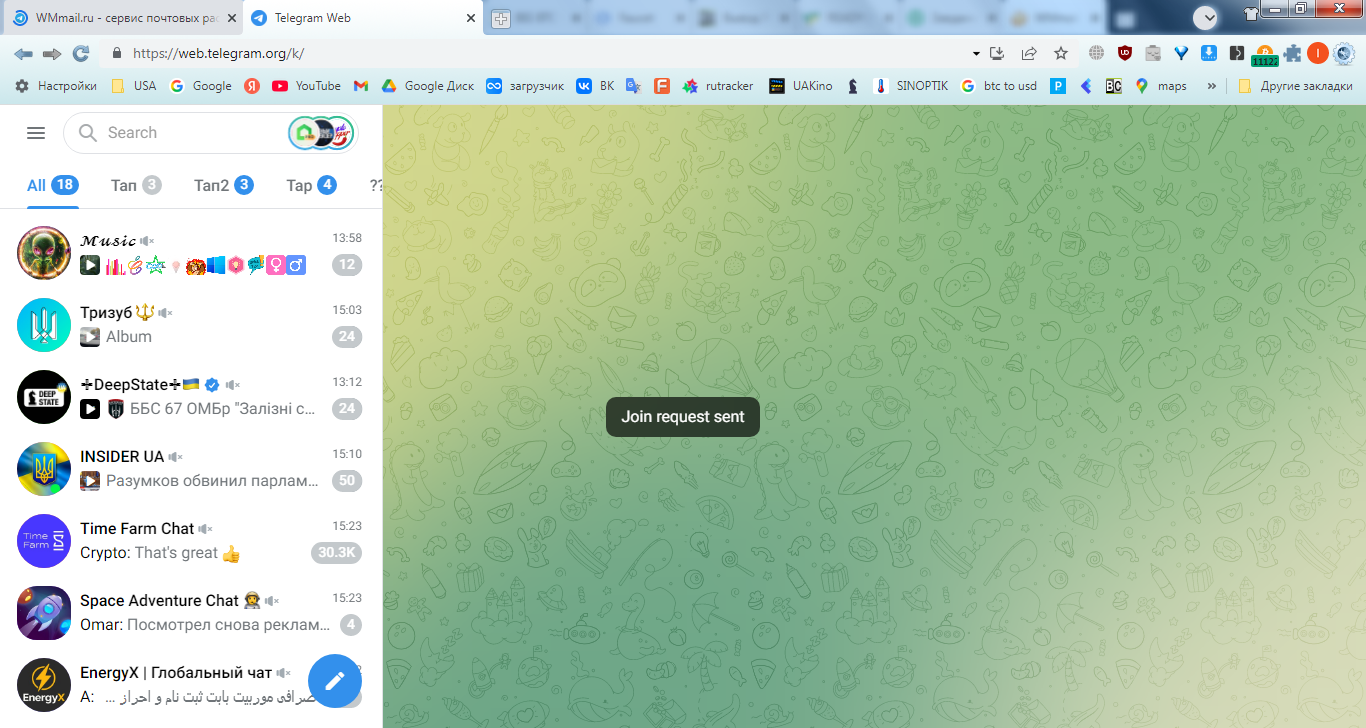
Task: Open the orange profile avatar
Action: pos(1317,53)
